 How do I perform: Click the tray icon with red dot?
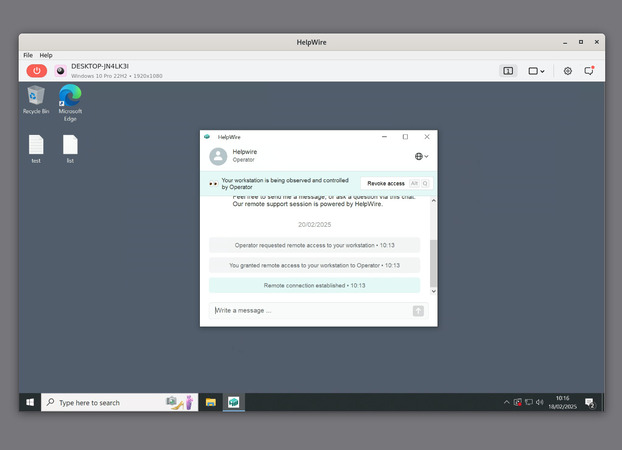point(518,402)
